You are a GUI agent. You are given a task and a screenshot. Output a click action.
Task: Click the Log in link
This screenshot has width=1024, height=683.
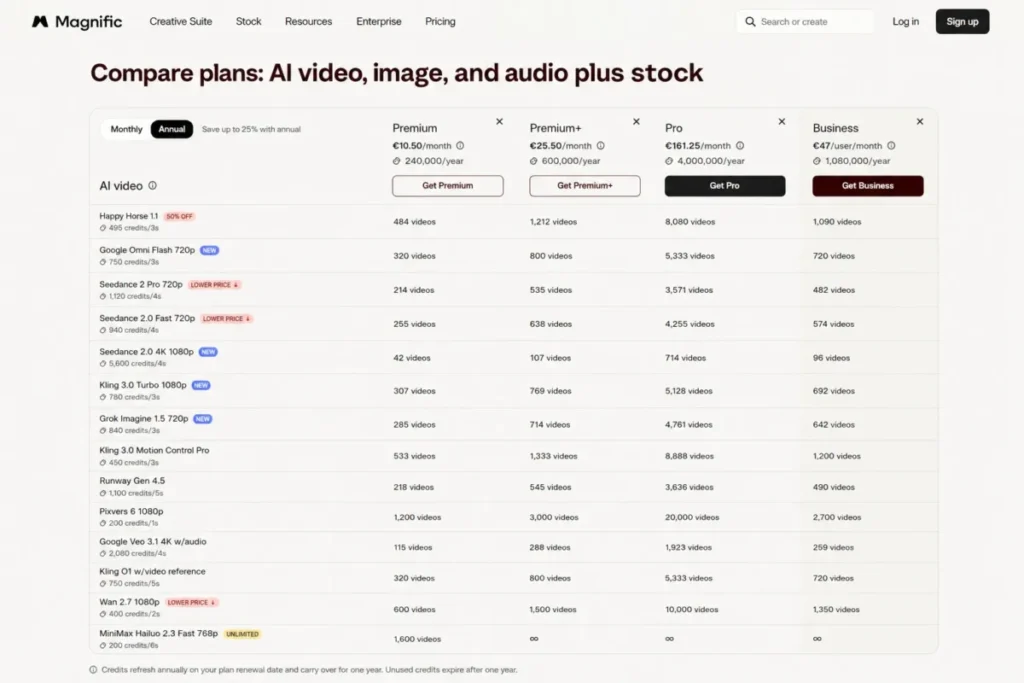coord(905,22)
